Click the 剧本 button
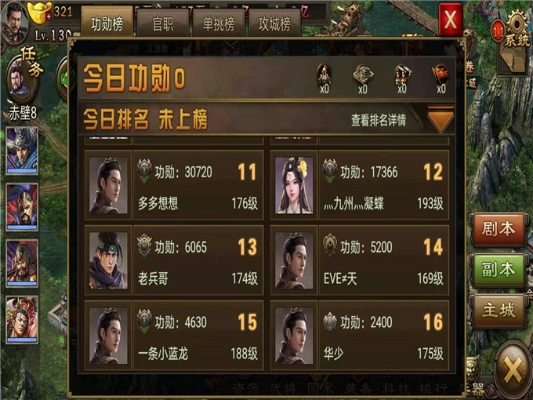The image size is (533, 400). point(498,229)
